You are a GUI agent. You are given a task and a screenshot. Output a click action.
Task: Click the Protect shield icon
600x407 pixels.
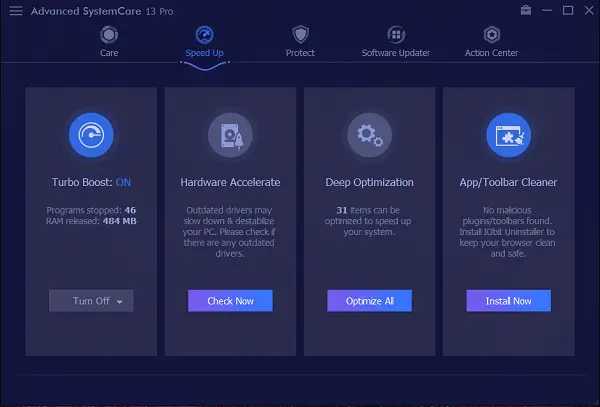coord(300,35)
